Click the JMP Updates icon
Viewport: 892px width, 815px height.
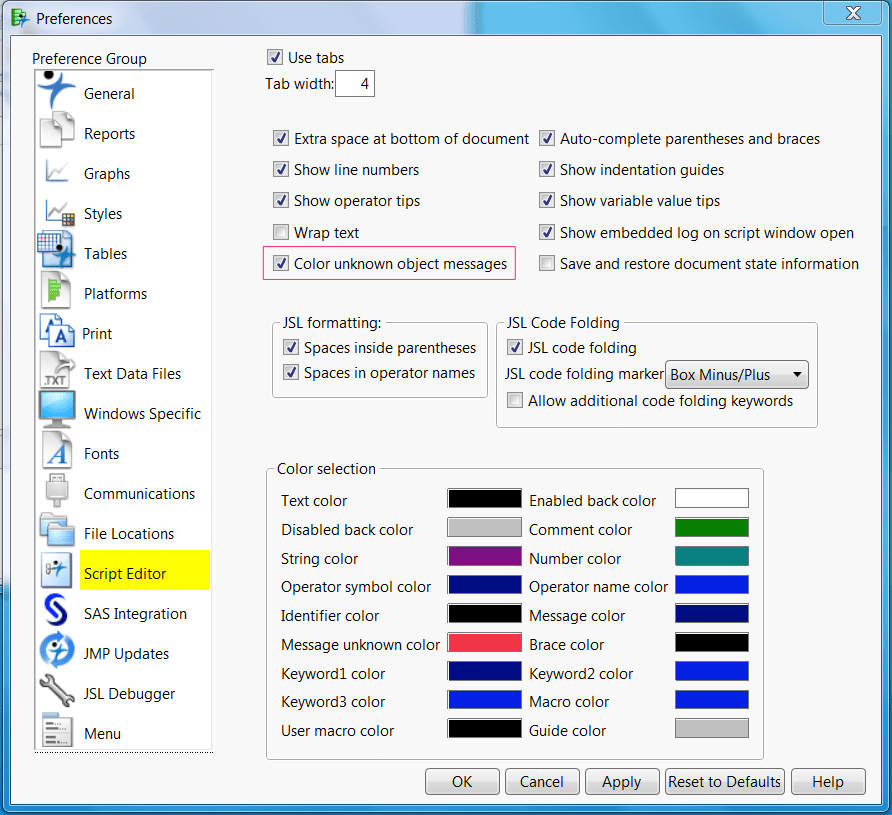[x=56, y=651]
